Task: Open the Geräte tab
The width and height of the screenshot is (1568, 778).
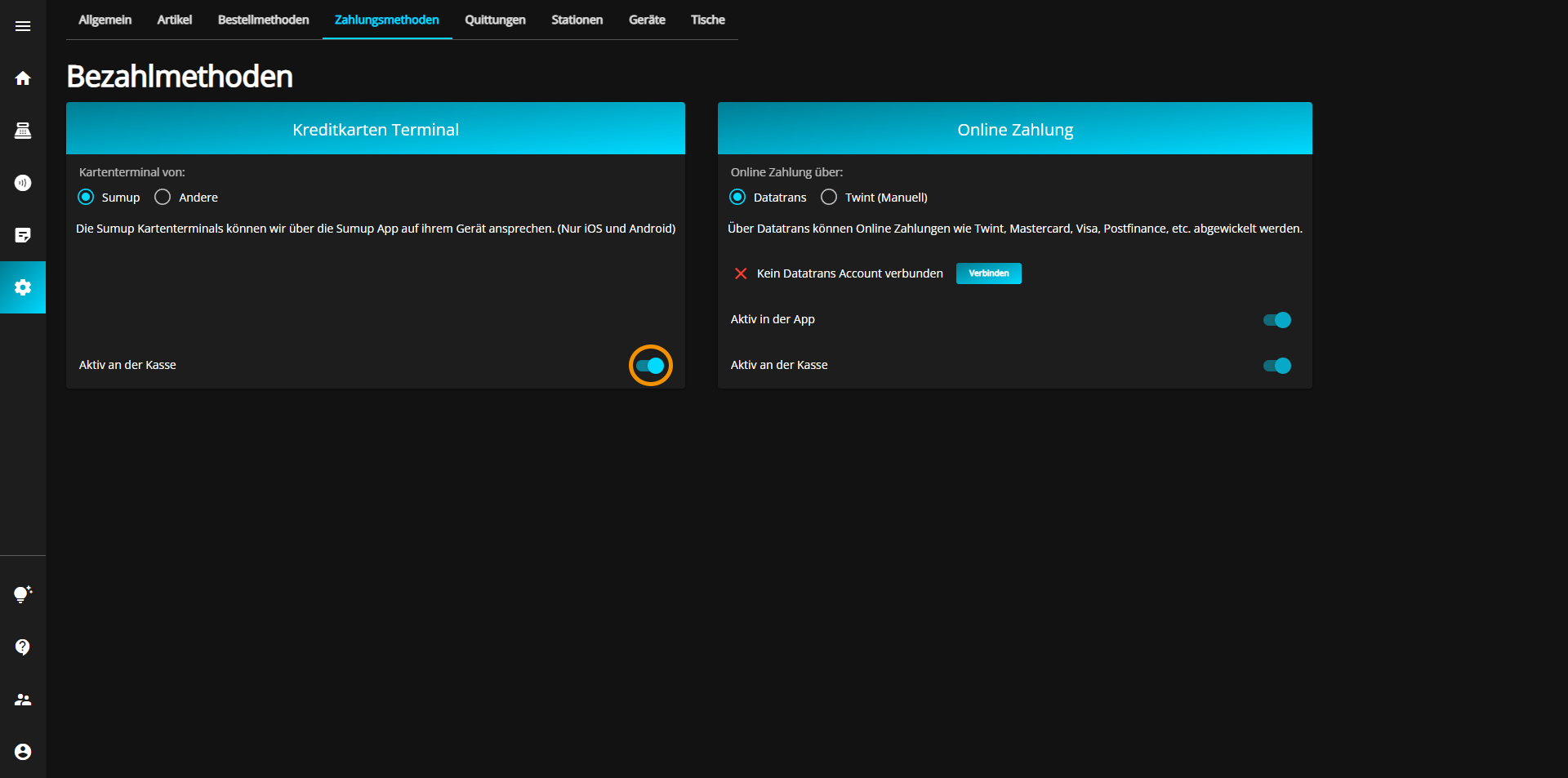Action: point(647,20)
